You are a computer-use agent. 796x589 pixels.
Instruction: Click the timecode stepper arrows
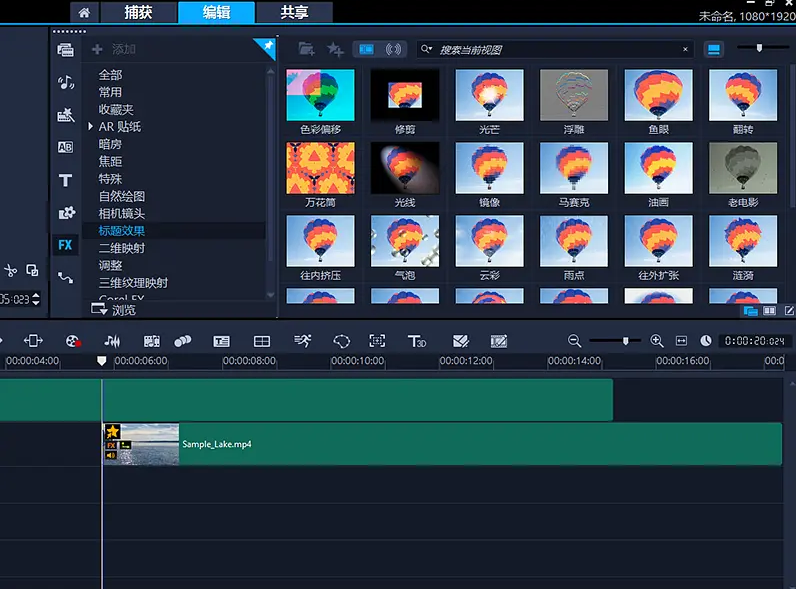coord(36,299)
